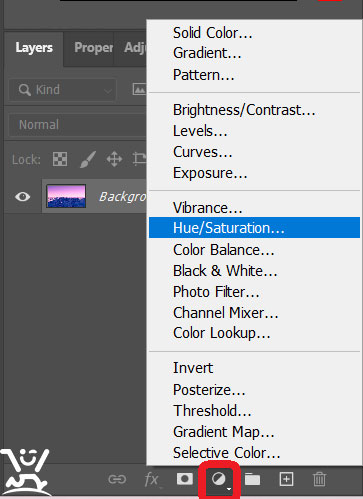Create a new layer
This screenshot has height=499, width=363.
(x=286, y=479)
